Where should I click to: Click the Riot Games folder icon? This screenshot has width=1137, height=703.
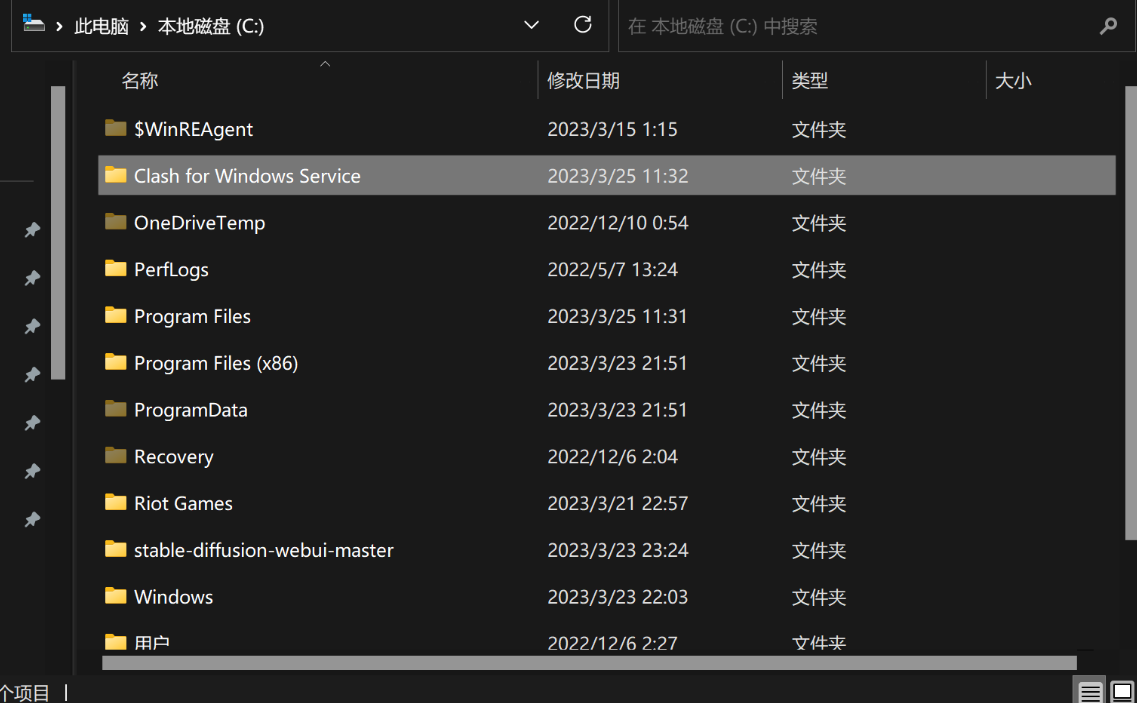pyautogui.click(x=116, y=503)
